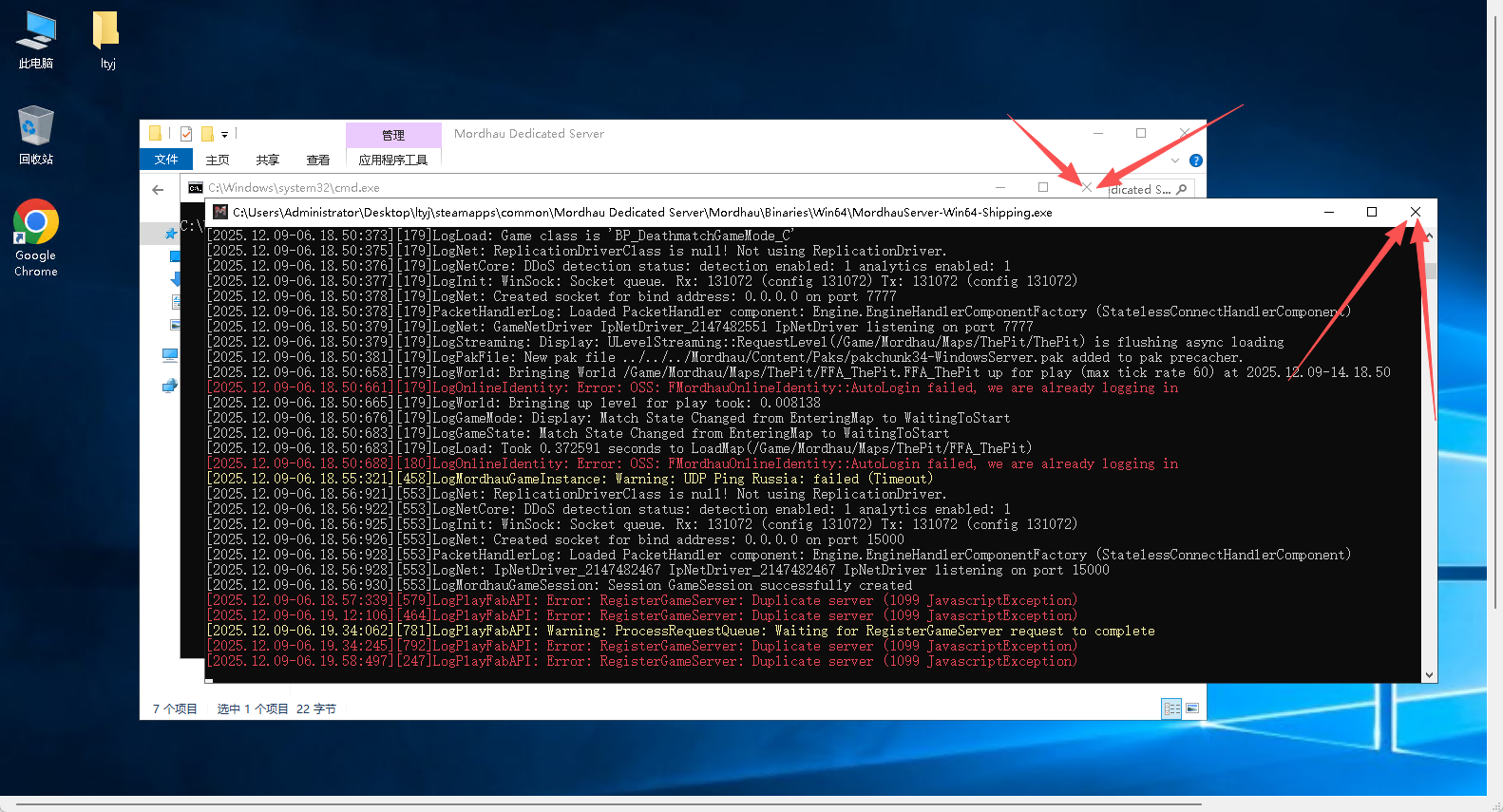Viewport: 1503px width, 812px height.
Task: Open the 此电脑 (This PC) desktop icon
Action: point(36,40)
